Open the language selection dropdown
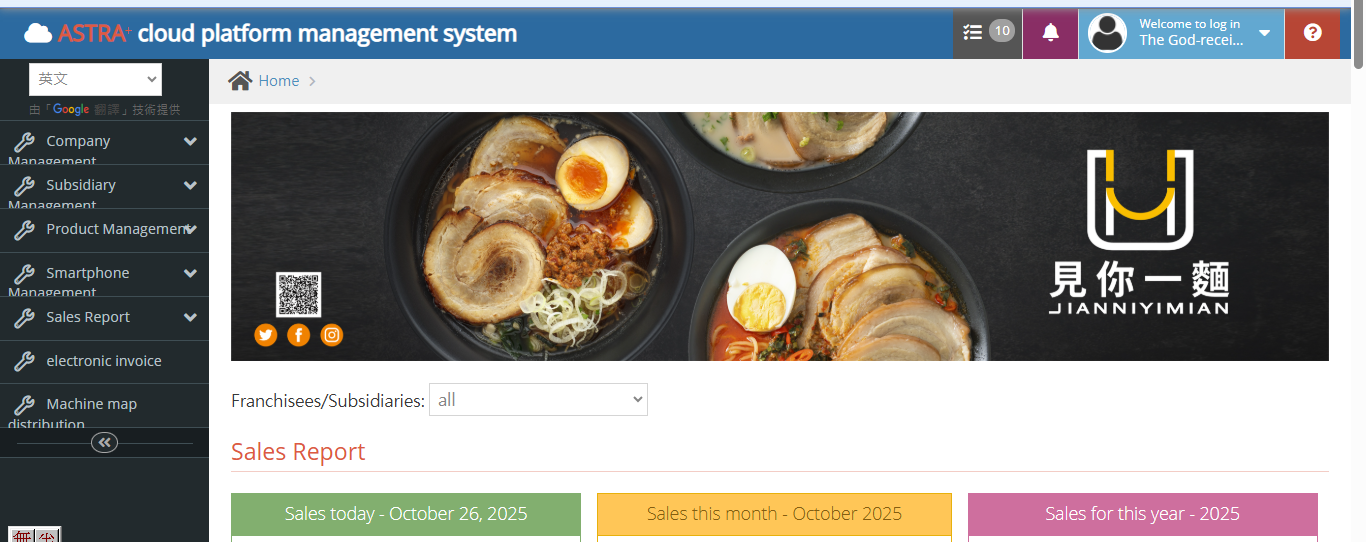The width and height of the screenshot is (1366, 542). pos(95,79)
